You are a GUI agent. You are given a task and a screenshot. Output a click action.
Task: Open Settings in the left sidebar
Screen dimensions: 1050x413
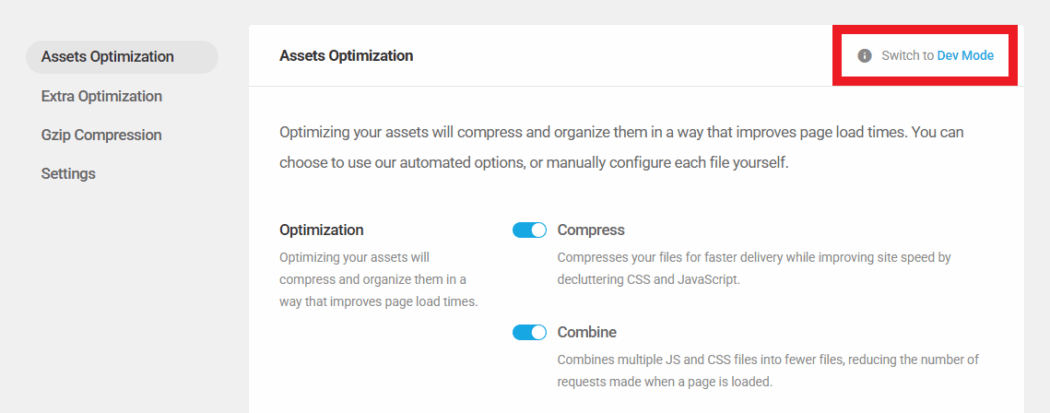tap(68, 174)
